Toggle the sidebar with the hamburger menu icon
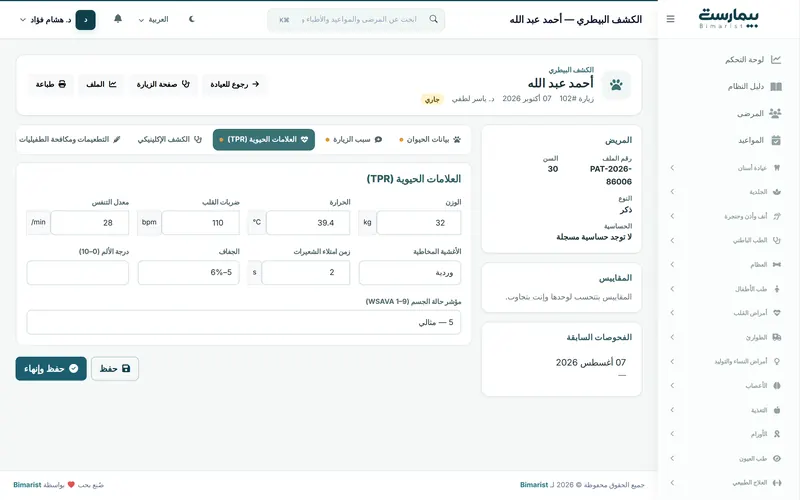This screenshot has width=800, height=500. click(x=670, y=19)
